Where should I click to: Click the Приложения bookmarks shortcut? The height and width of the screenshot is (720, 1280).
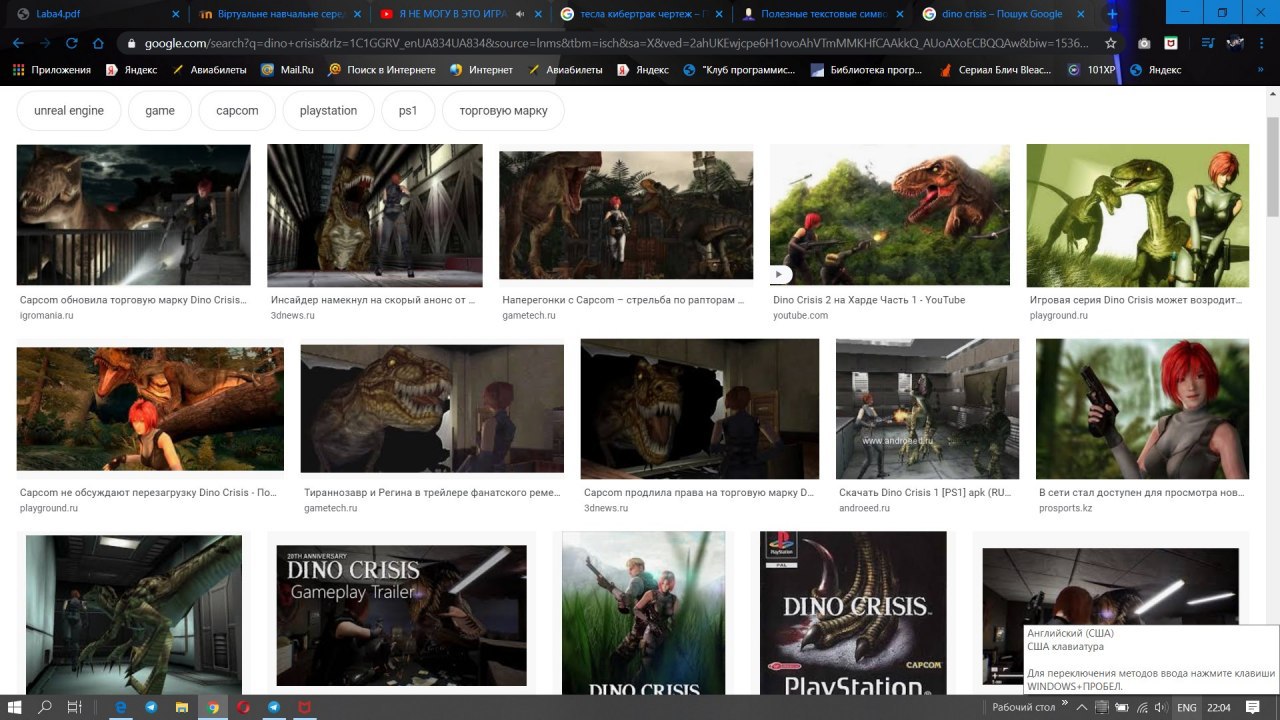(51, 70)
